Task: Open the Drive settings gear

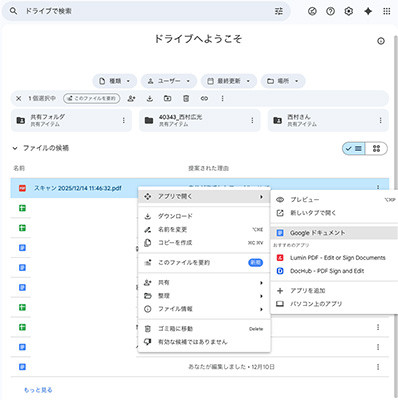Action: [349, 11]
